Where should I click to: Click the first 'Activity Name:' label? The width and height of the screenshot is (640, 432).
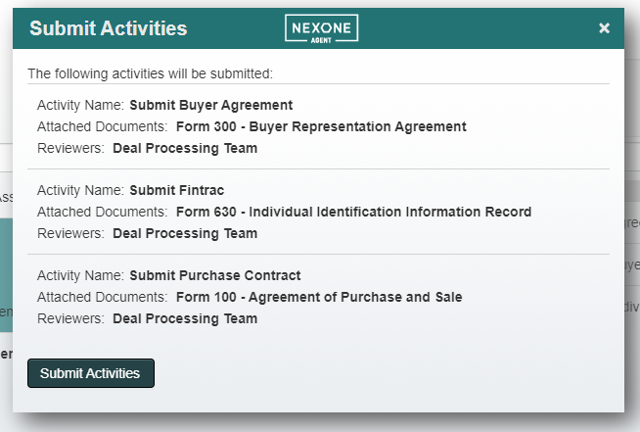80,105
